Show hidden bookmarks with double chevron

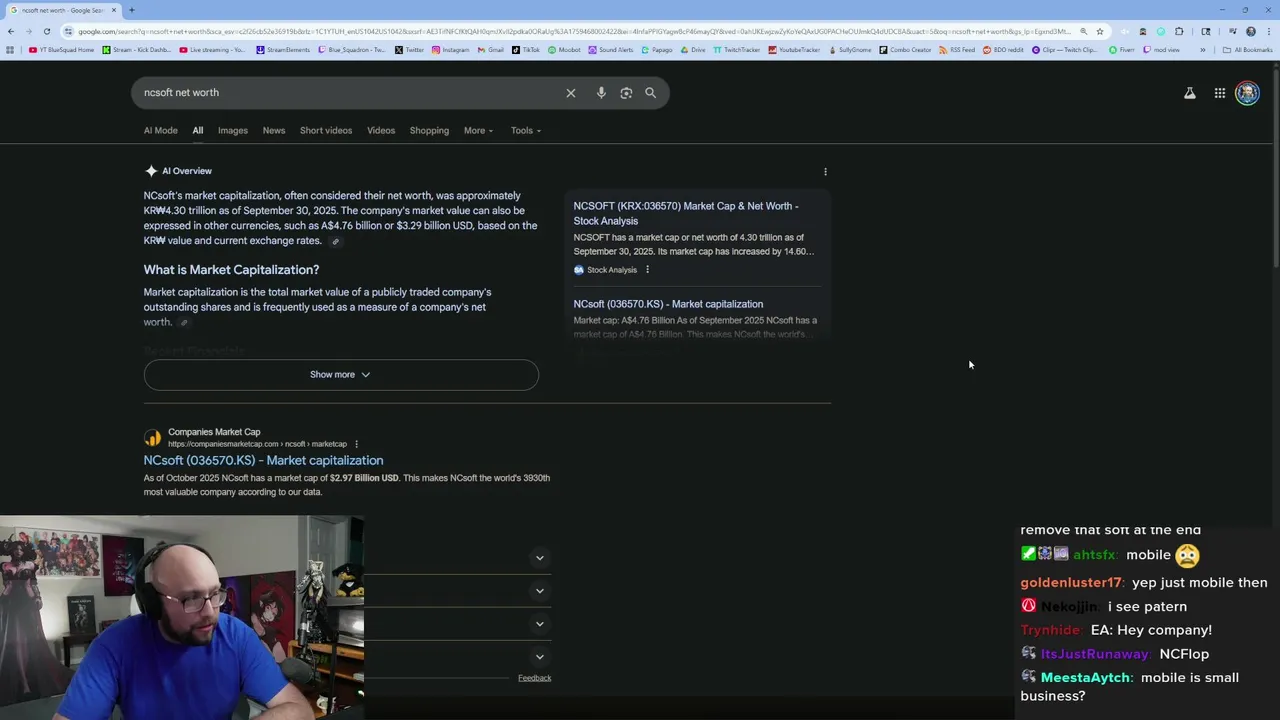1203,50
